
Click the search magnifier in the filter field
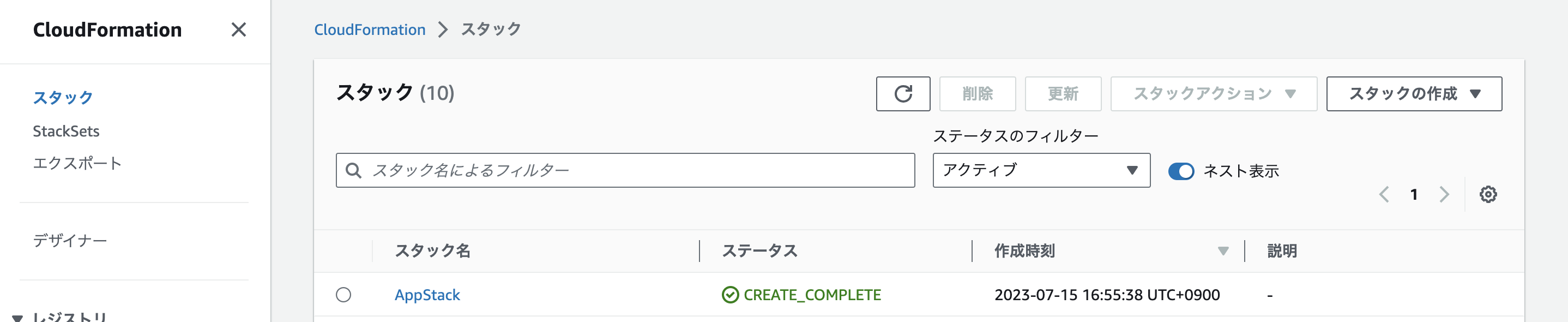point(355,171)
